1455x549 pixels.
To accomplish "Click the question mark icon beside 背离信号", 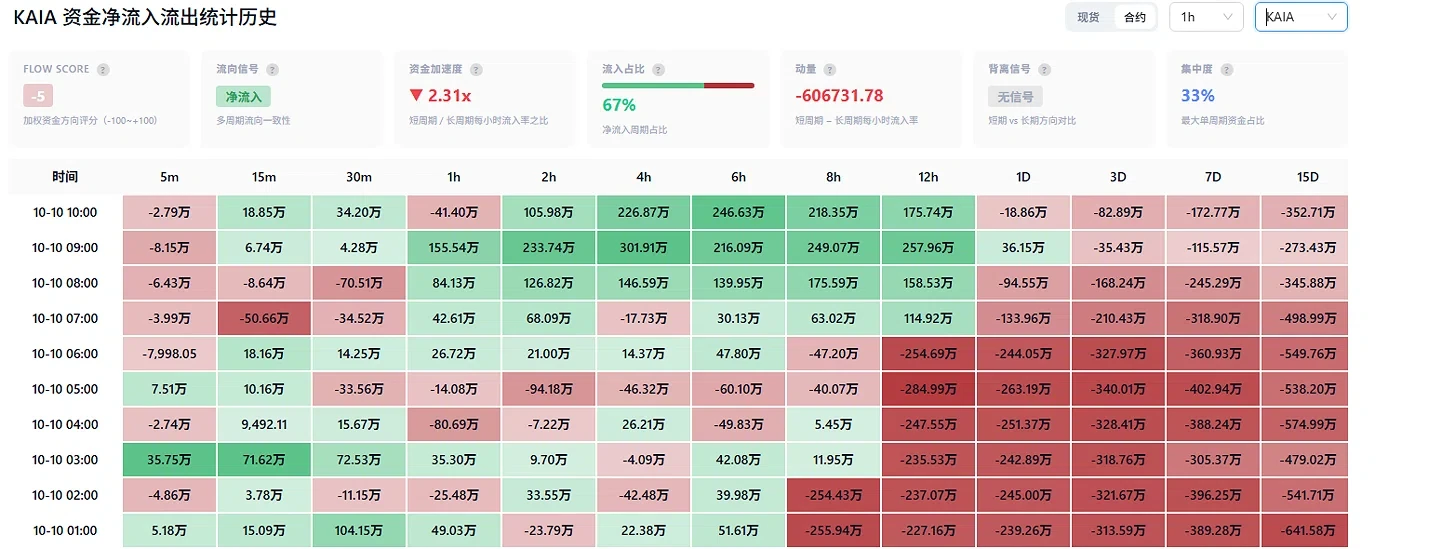I will 1045,70.
